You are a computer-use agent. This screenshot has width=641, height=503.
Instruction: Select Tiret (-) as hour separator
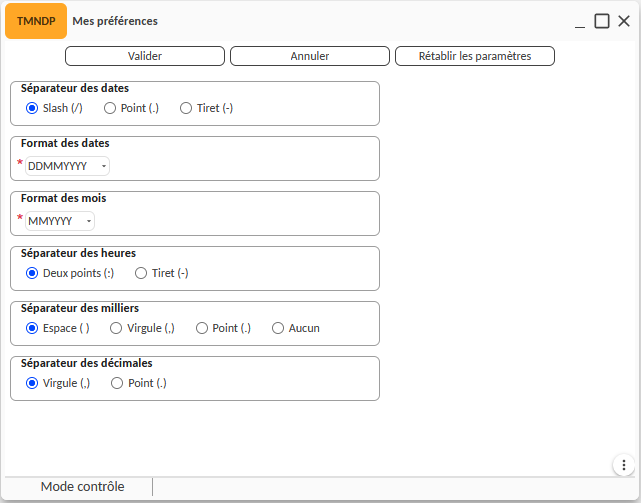141,273
